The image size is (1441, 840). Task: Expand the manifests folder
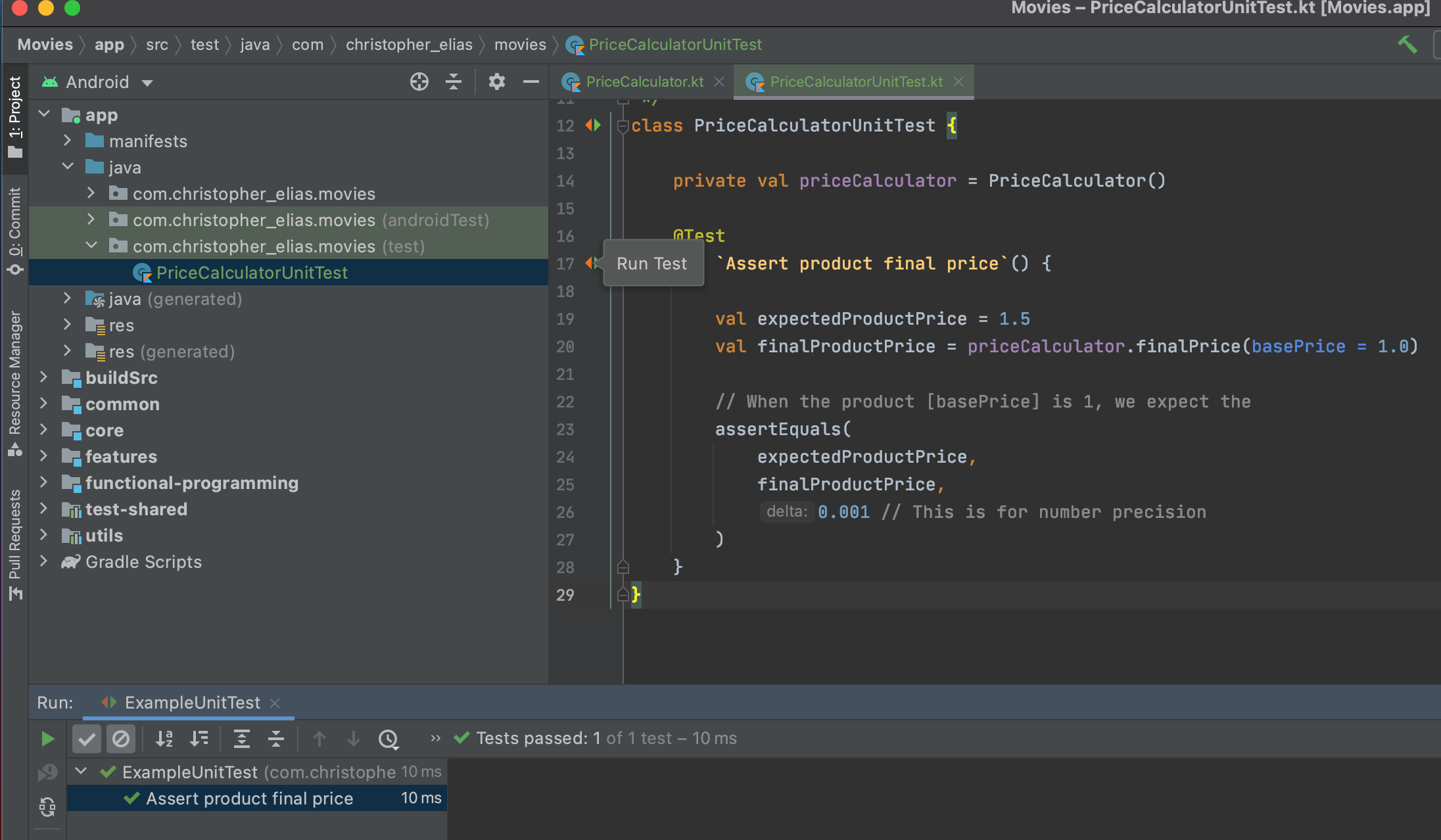pyautogui.click(x=67, y=141)
